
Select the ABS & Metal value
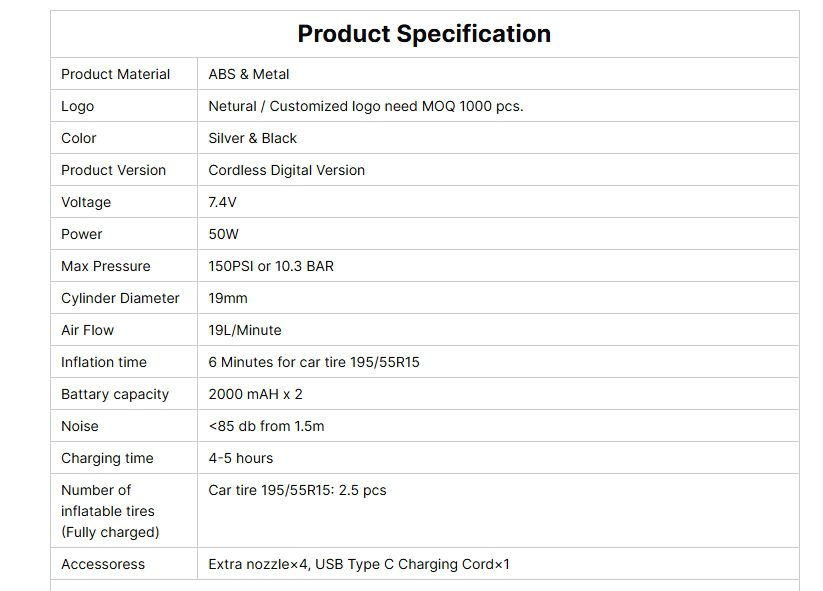click(x=249, y=74)
